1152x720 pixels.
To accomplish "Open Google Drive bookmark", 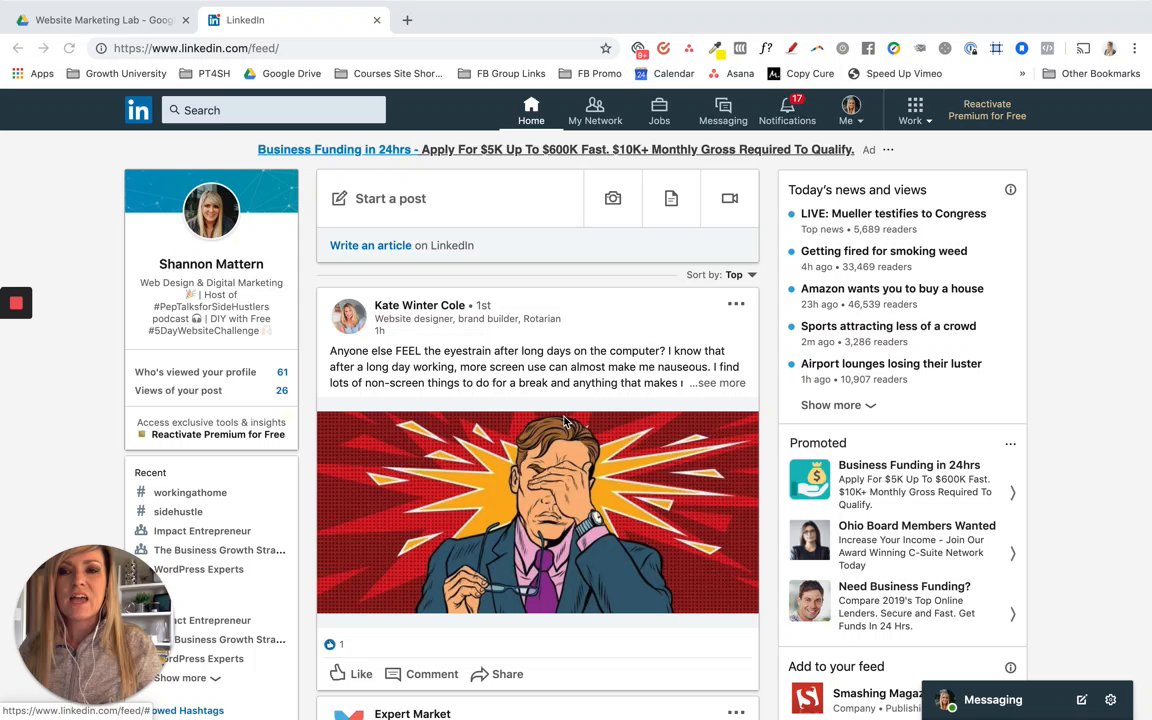I will coord(283,73).
